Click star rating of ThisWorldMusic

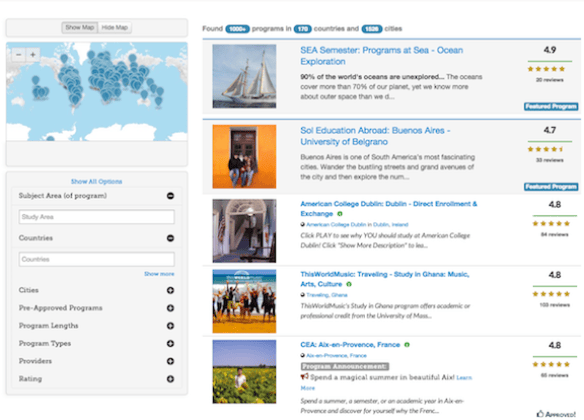click(x=551, y=294)
